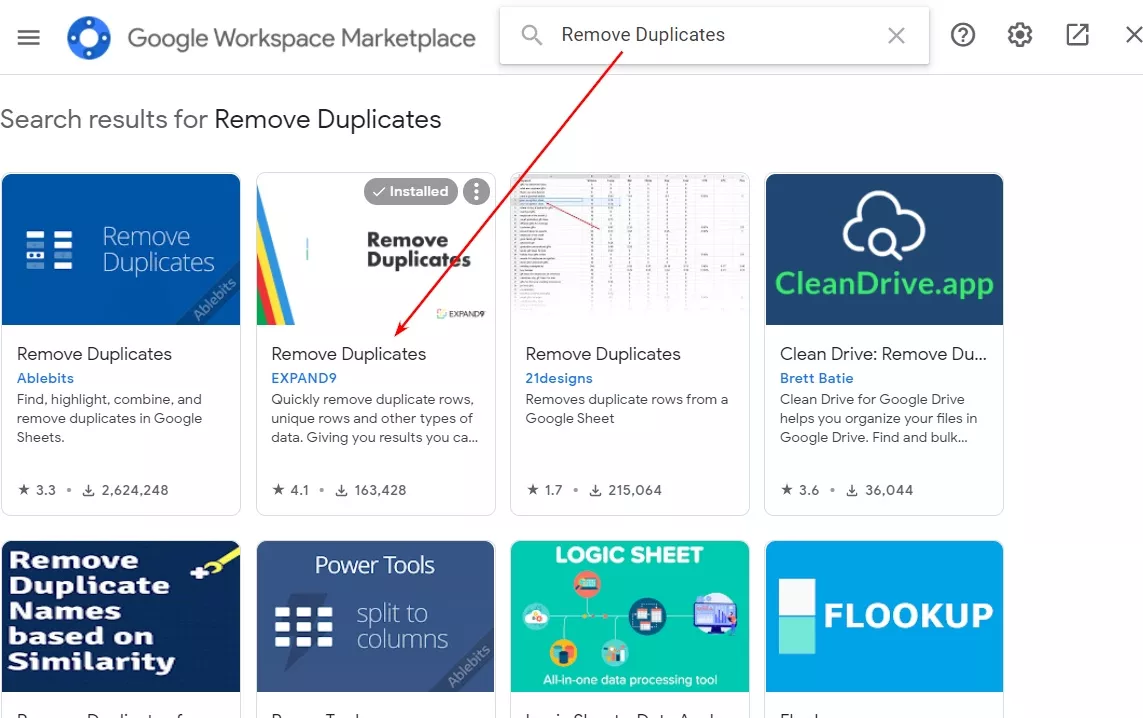Viewport: 1143px width, 718px height.
Task: Open LOGIC SHEET thumbnail
Action: [630, 617]
